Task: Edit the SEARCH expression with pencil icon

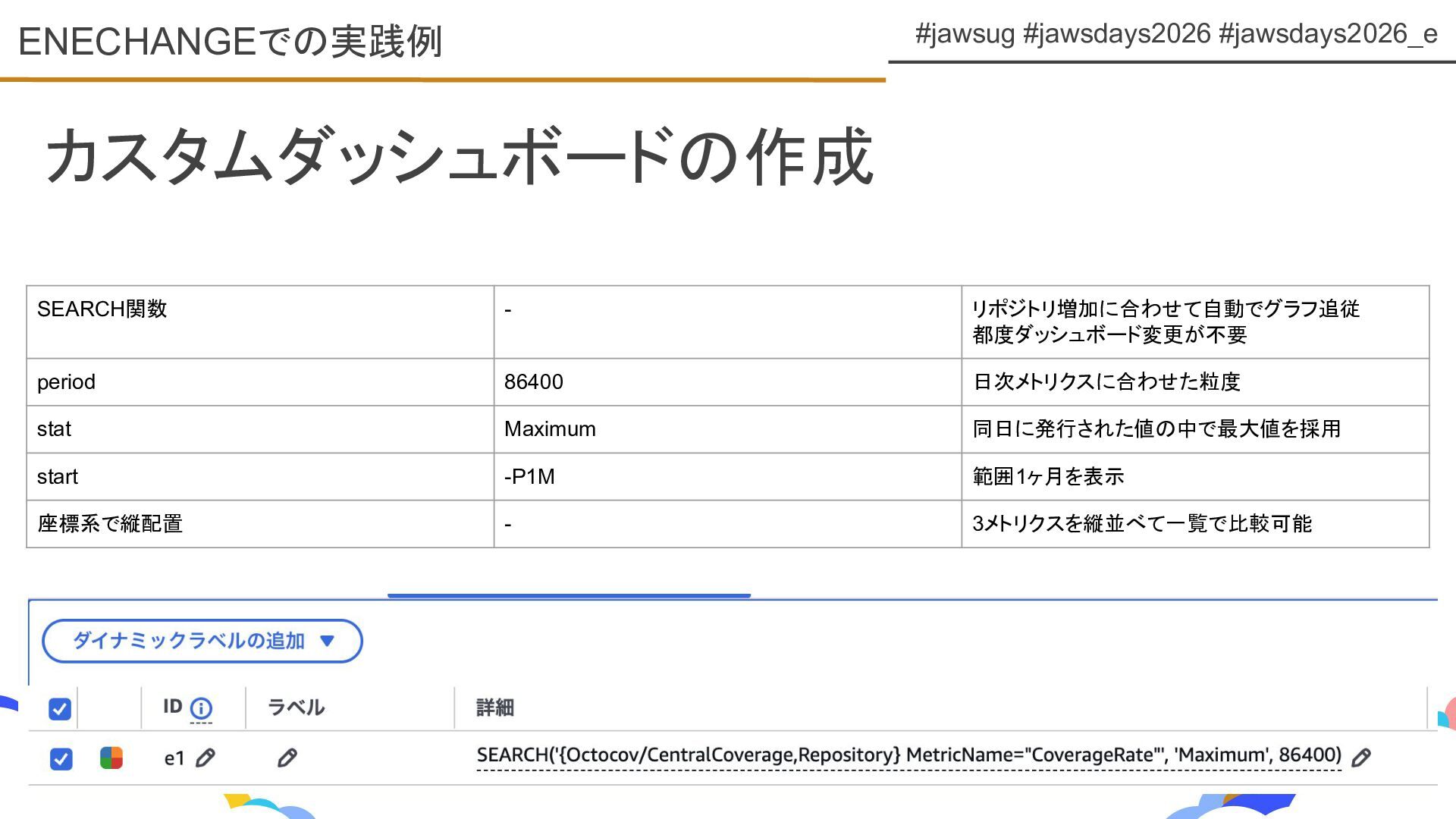Action: coord(1361,757)
